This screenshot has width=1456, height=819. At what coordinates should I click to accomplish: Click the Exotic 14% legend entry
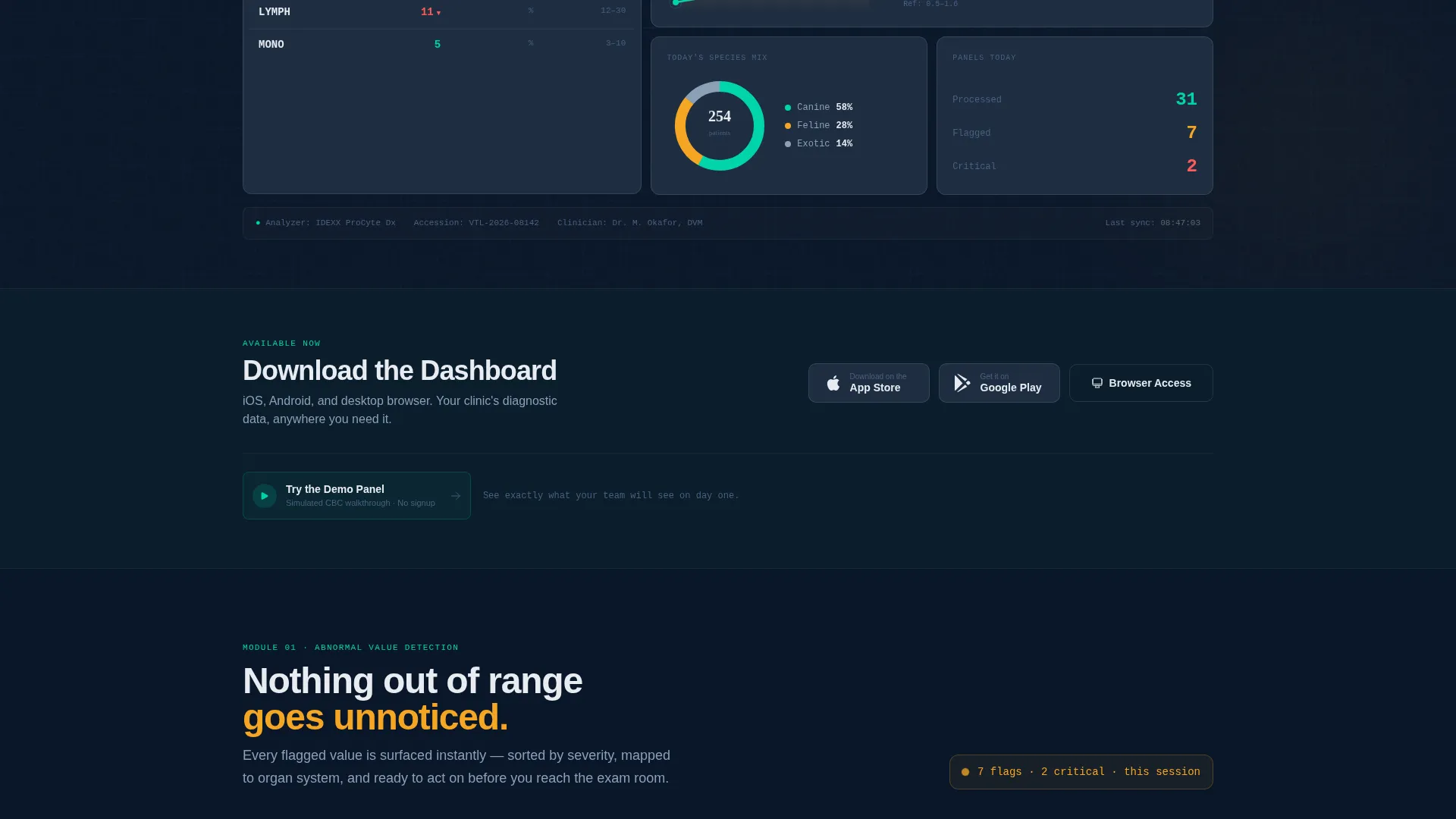[819, 144]
